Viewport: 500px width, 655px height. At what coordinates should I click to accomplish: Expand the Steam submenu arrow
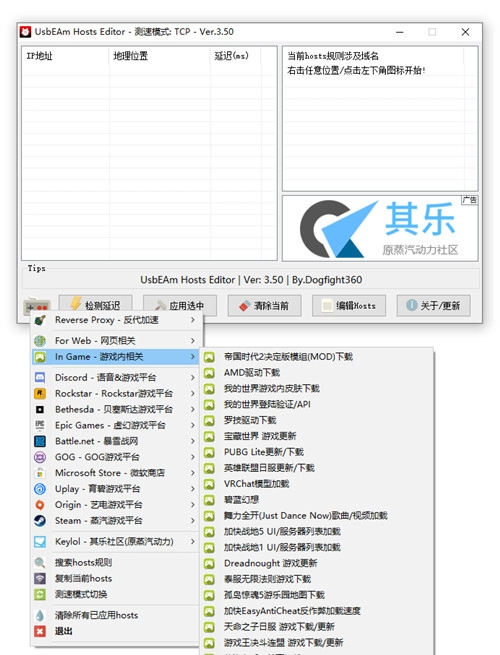pos(193,520)
